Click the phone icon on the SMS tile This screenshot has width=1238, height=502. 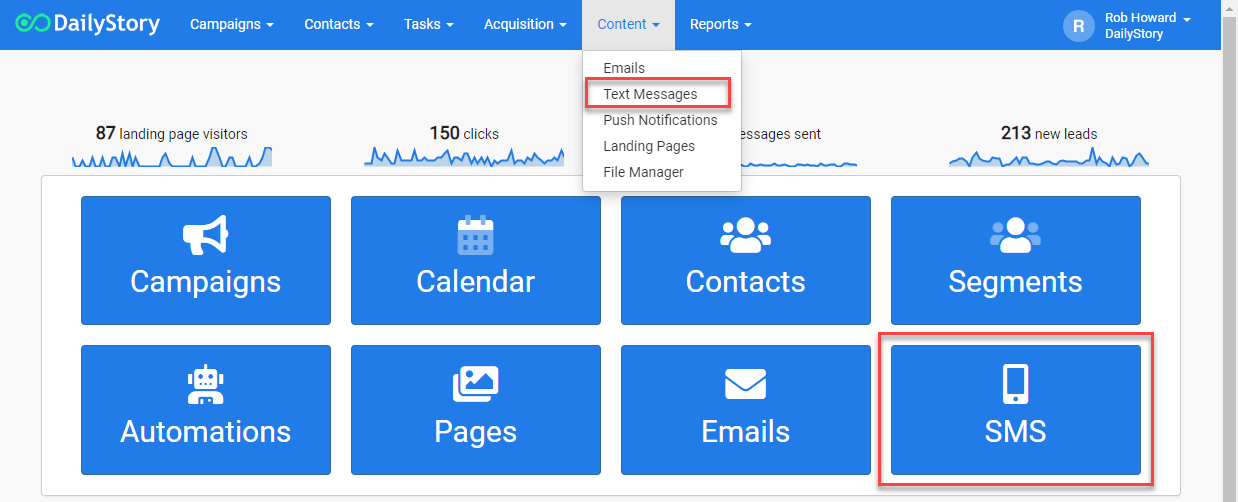point(1015,385)
